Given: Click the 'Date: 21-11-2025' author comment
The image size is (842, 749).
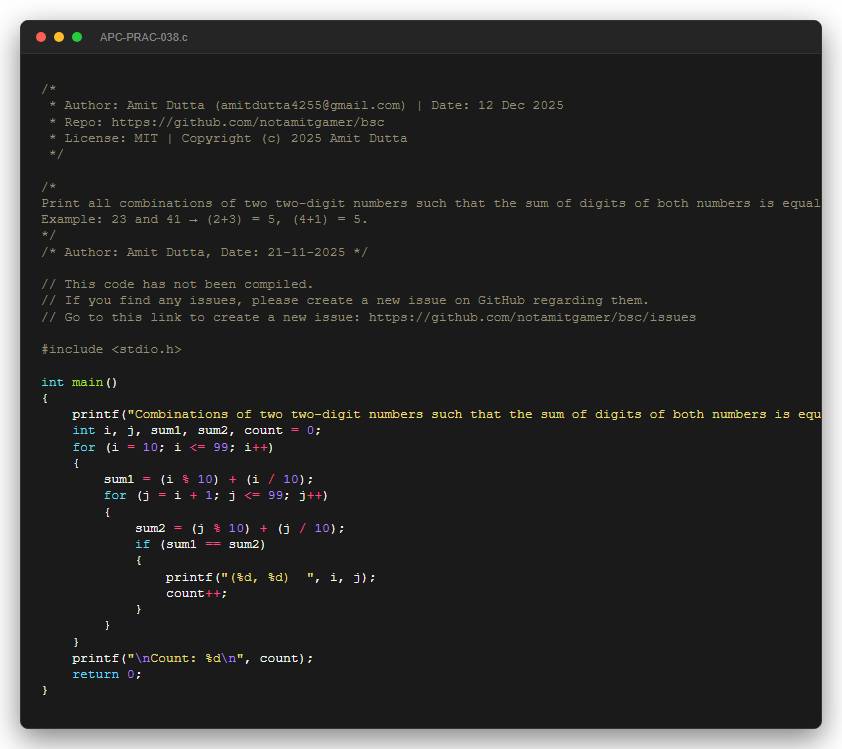Looking at the screenshot, I should (204, 252).
